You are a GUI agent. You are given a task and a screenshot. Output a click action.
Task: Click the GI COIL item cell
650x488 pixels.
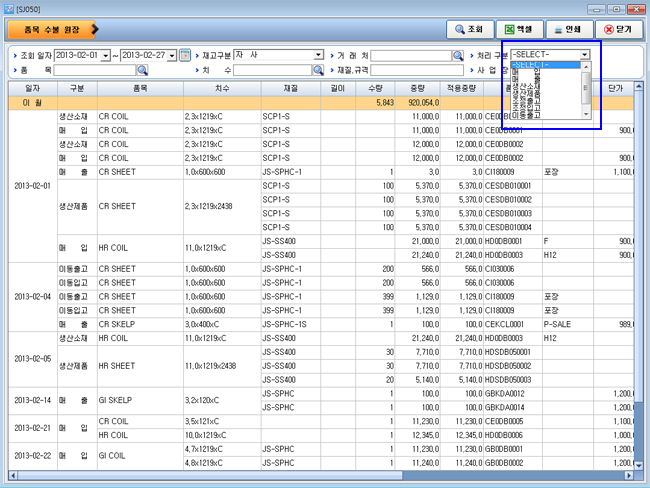coord(140,456)
